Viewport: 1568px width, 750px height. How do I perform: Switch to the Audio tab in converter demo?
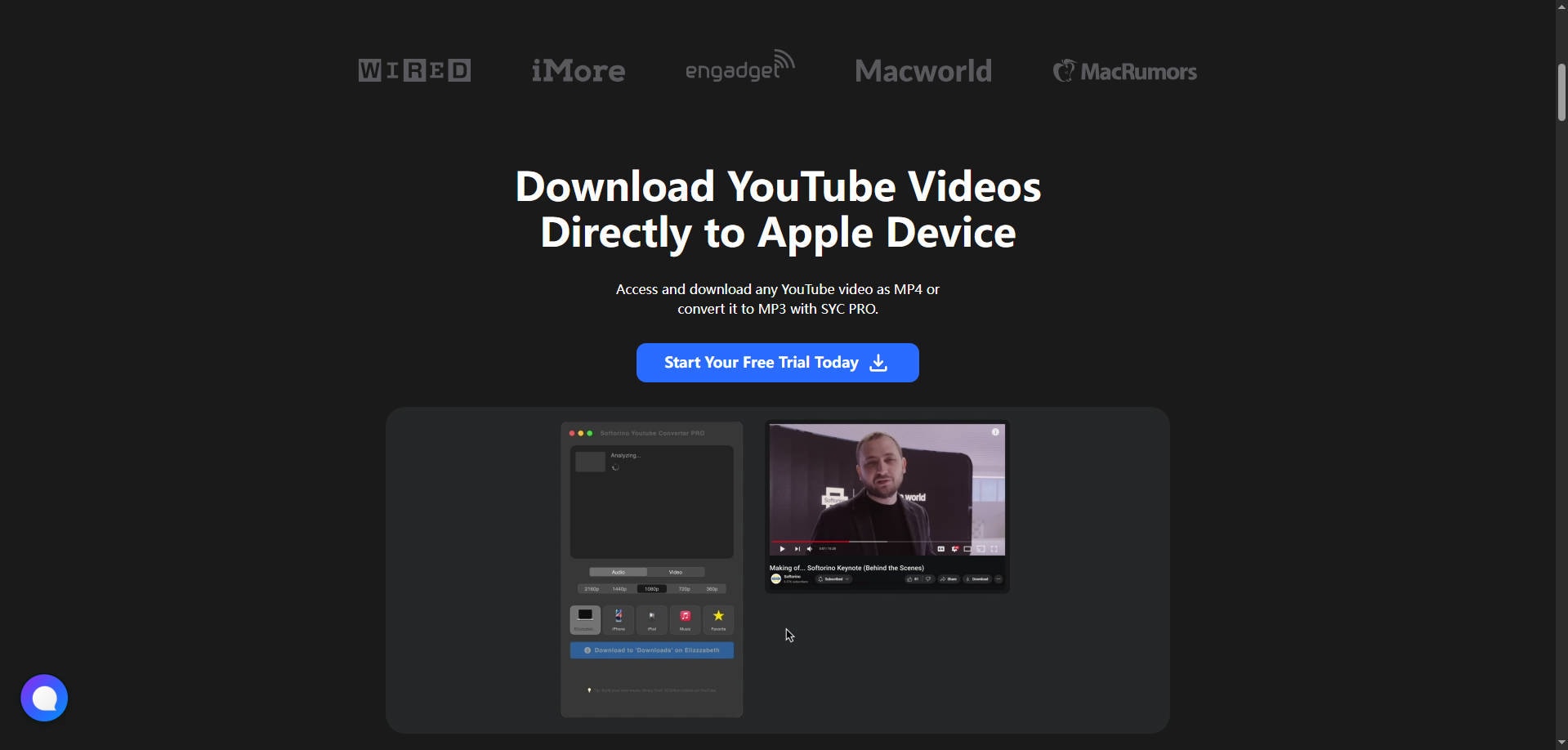point(619,572)
